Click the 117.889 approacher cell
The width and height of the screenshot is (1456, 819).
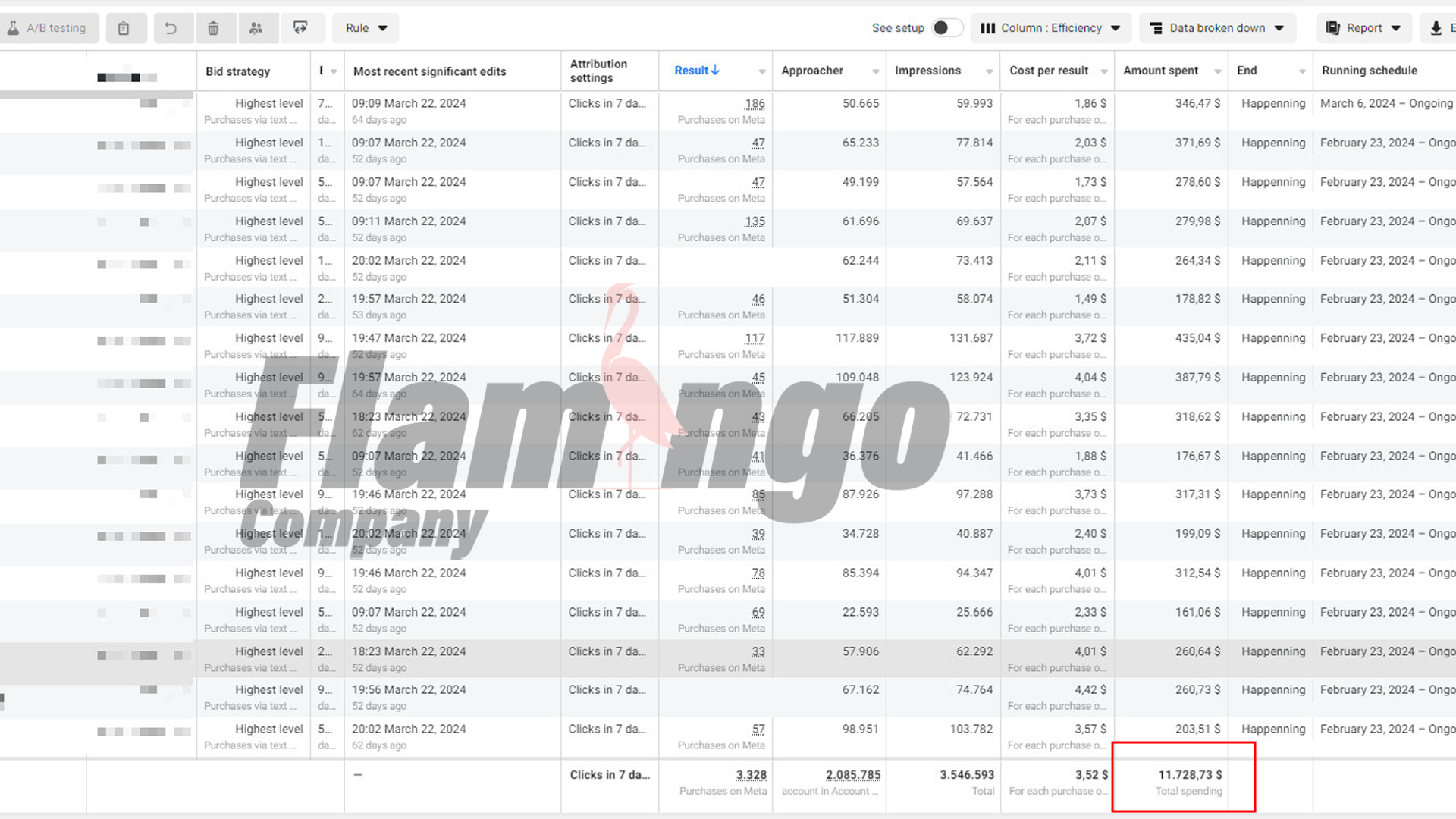(x=858, y=338)
